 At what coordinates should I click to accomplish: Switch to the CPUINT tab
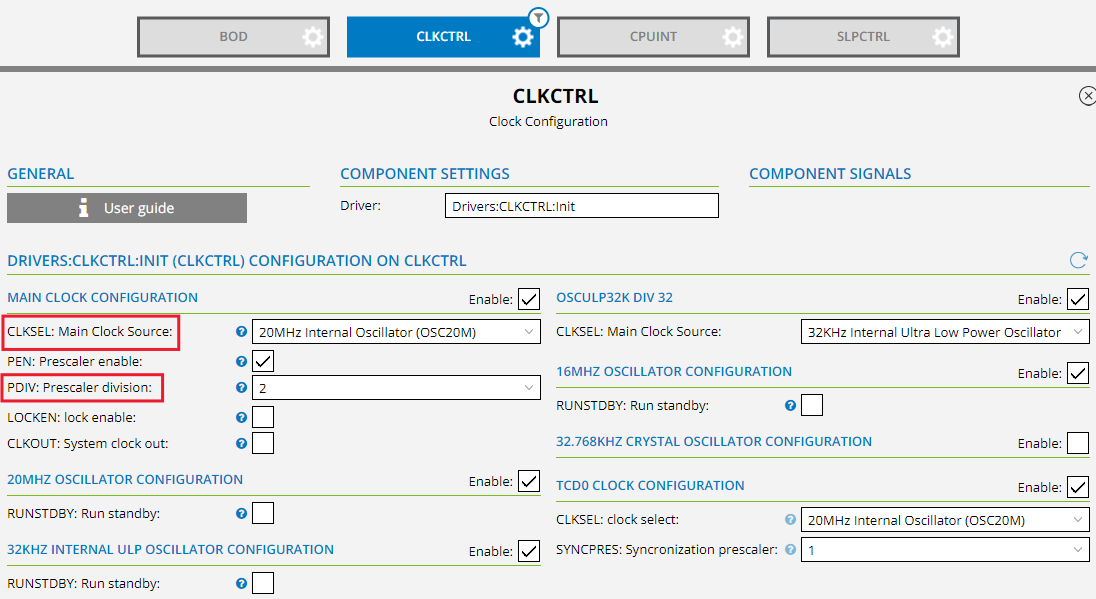(653, 36)
